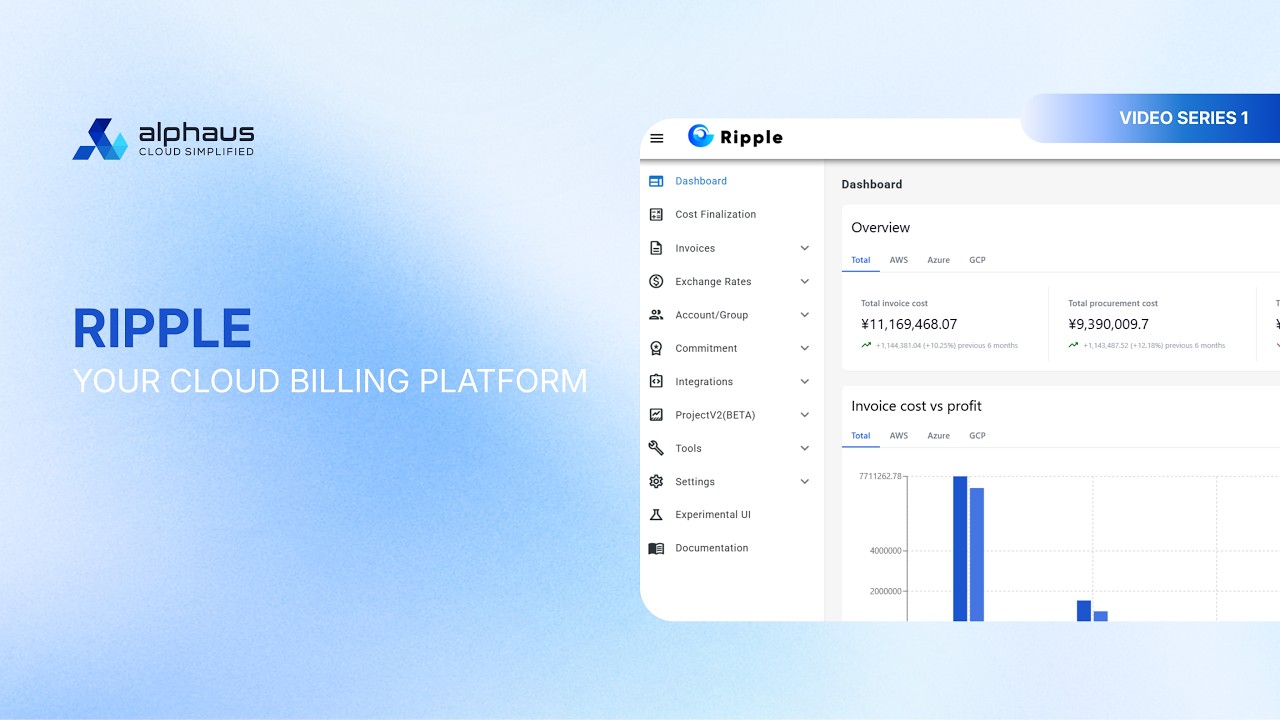Expand the Invoices submenu chevron
Image resolution: width=1280 pixels, height=720 pixels.
pyautogui.click(x=805, y=248)
